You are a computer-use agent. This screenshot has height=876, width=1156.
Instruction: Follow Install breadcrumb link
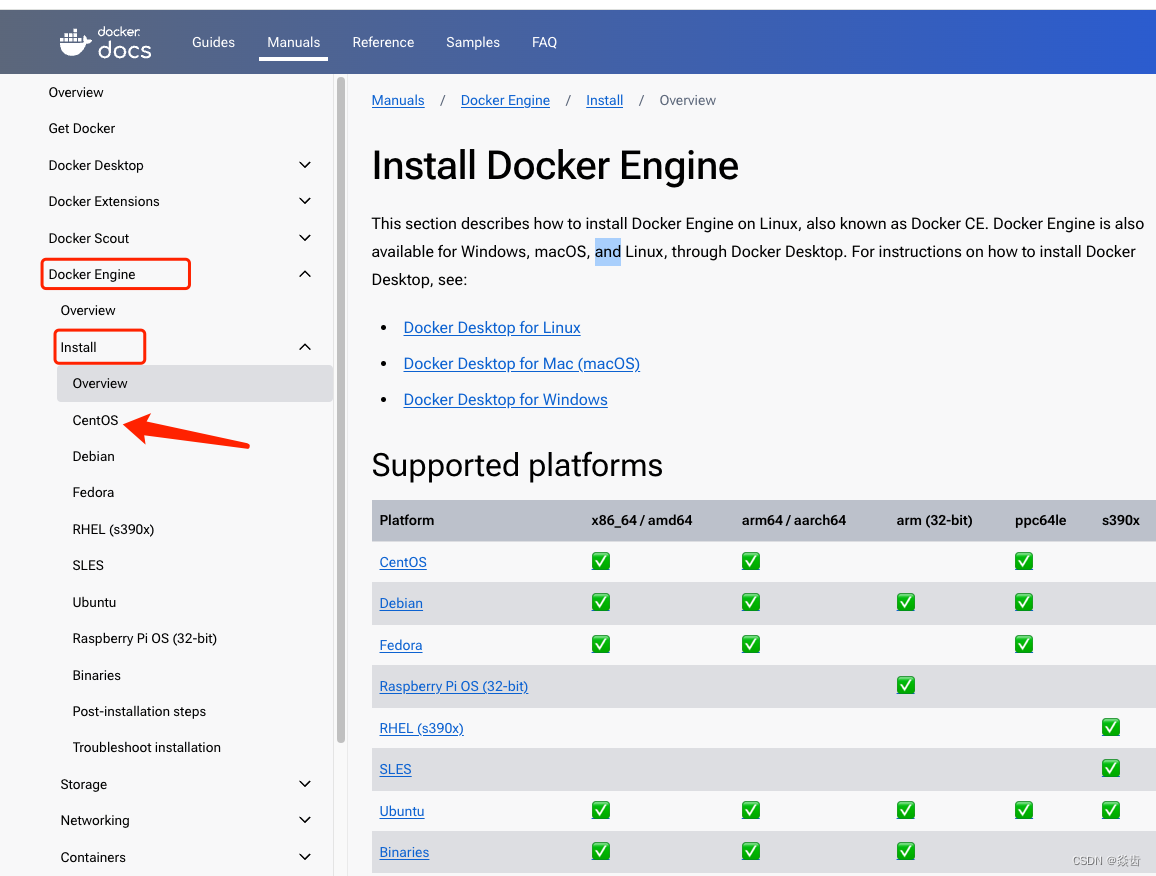[605, 100]
